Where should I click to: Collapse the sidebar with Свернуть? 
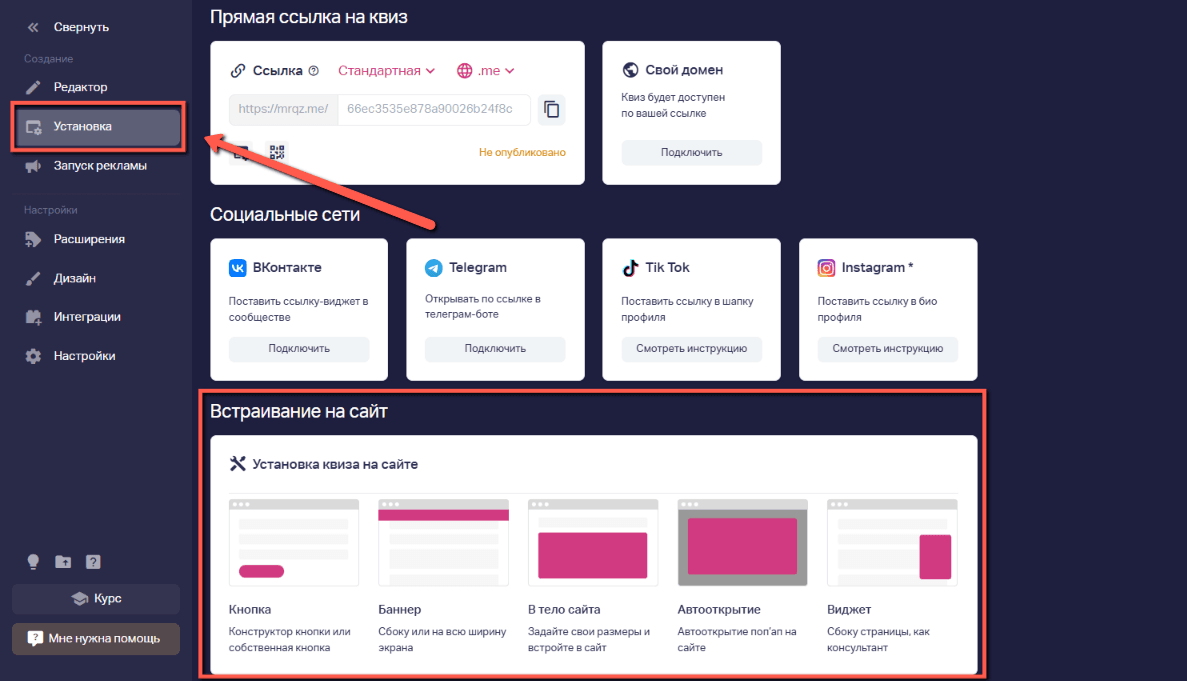tap(68, 27)
